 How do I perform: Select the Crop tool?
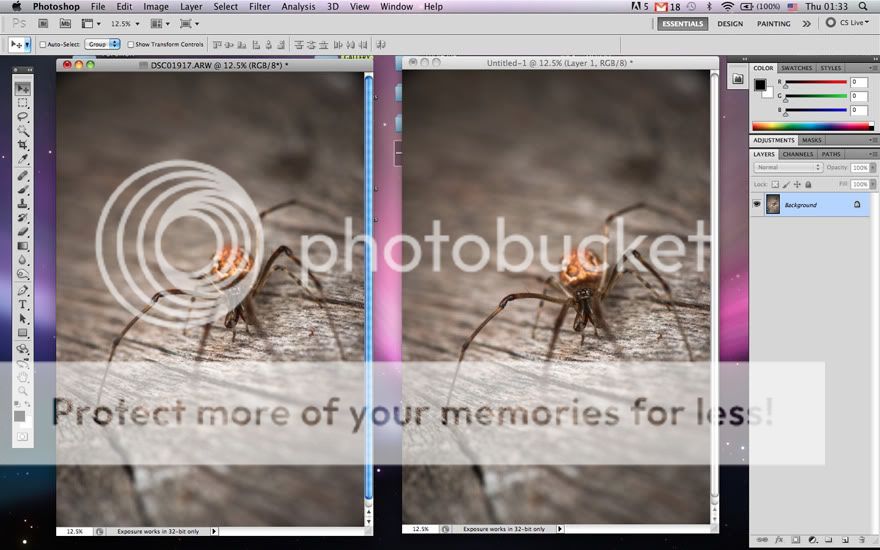tap(22, 145)
